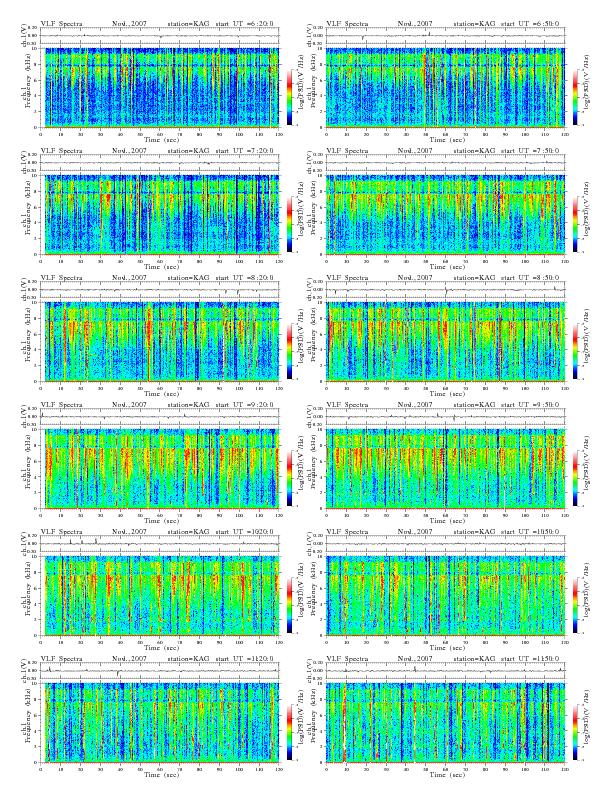This screenshot has width=612, height=792.
Task: Click the title text 'start UT =1120:0'
Action: click(x=245, y=659)
